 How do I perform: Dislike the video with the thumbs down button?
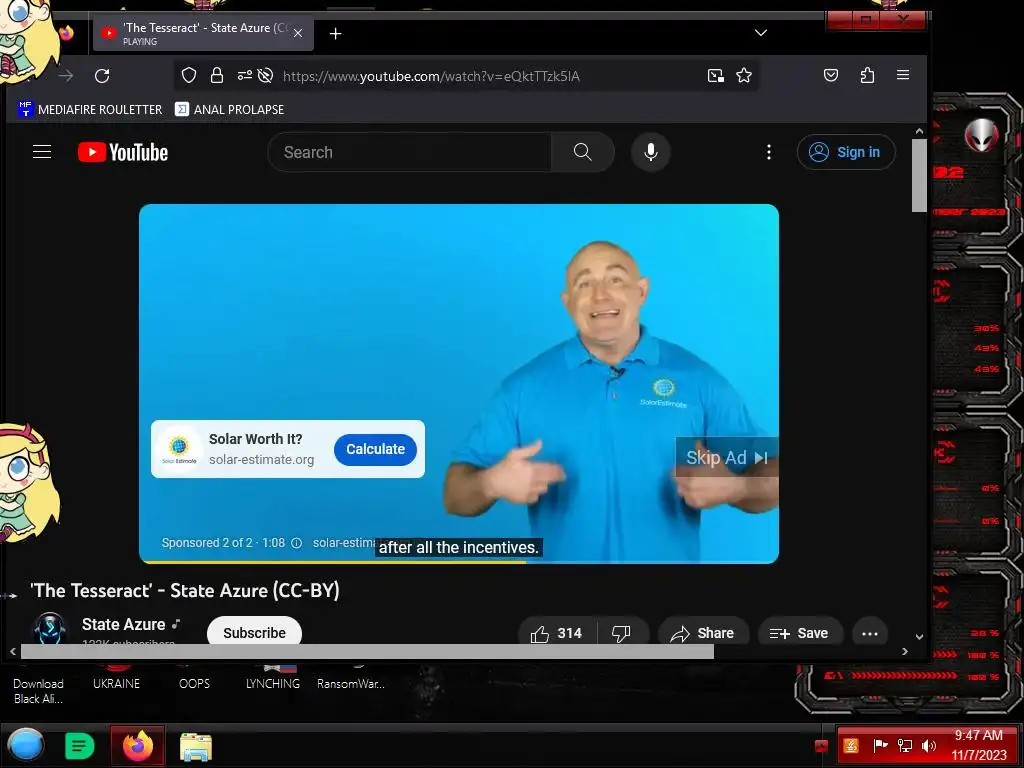tap(622, 633)
